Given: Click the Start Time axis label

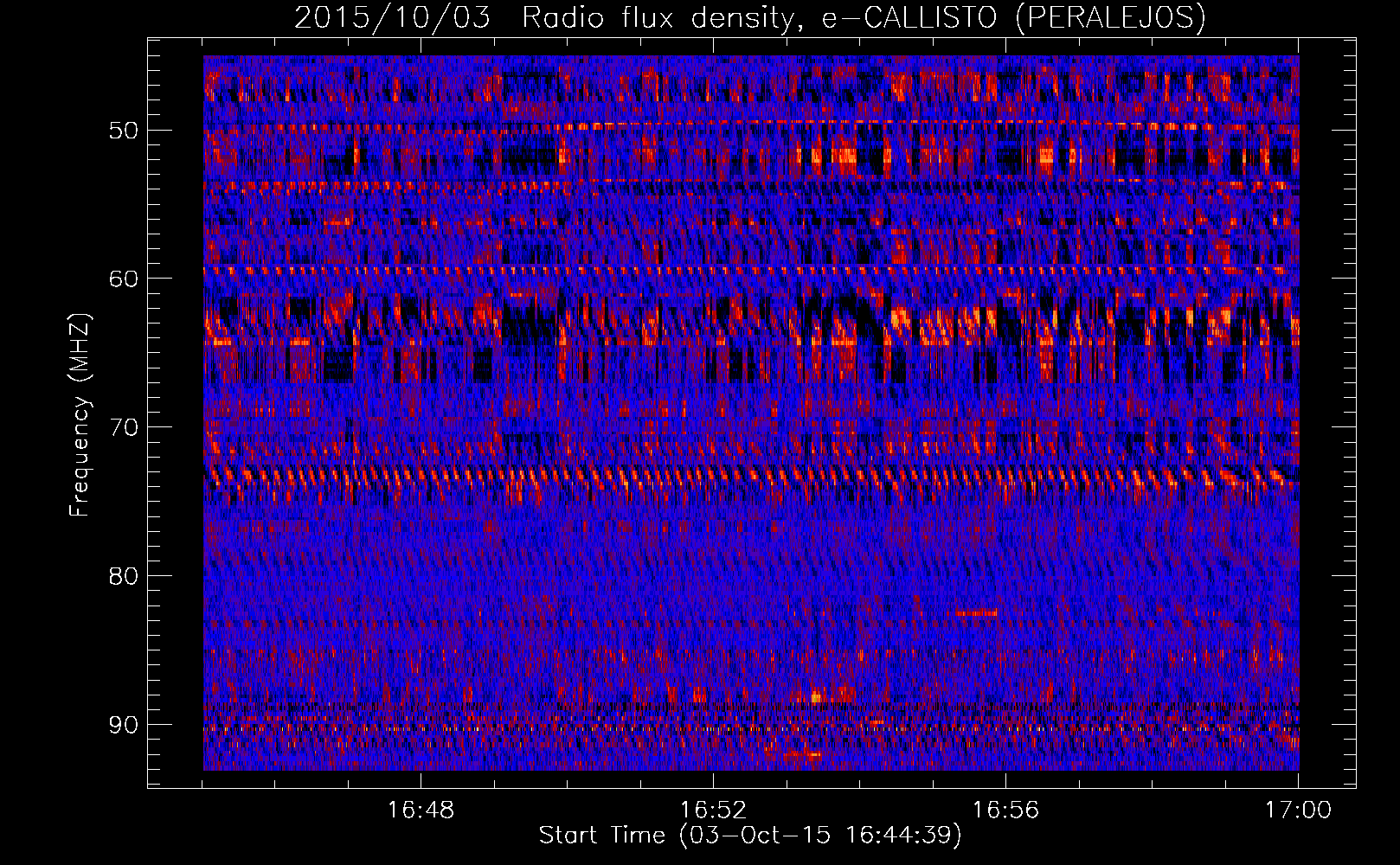Looking at the screenshot, I should point(750,836).
